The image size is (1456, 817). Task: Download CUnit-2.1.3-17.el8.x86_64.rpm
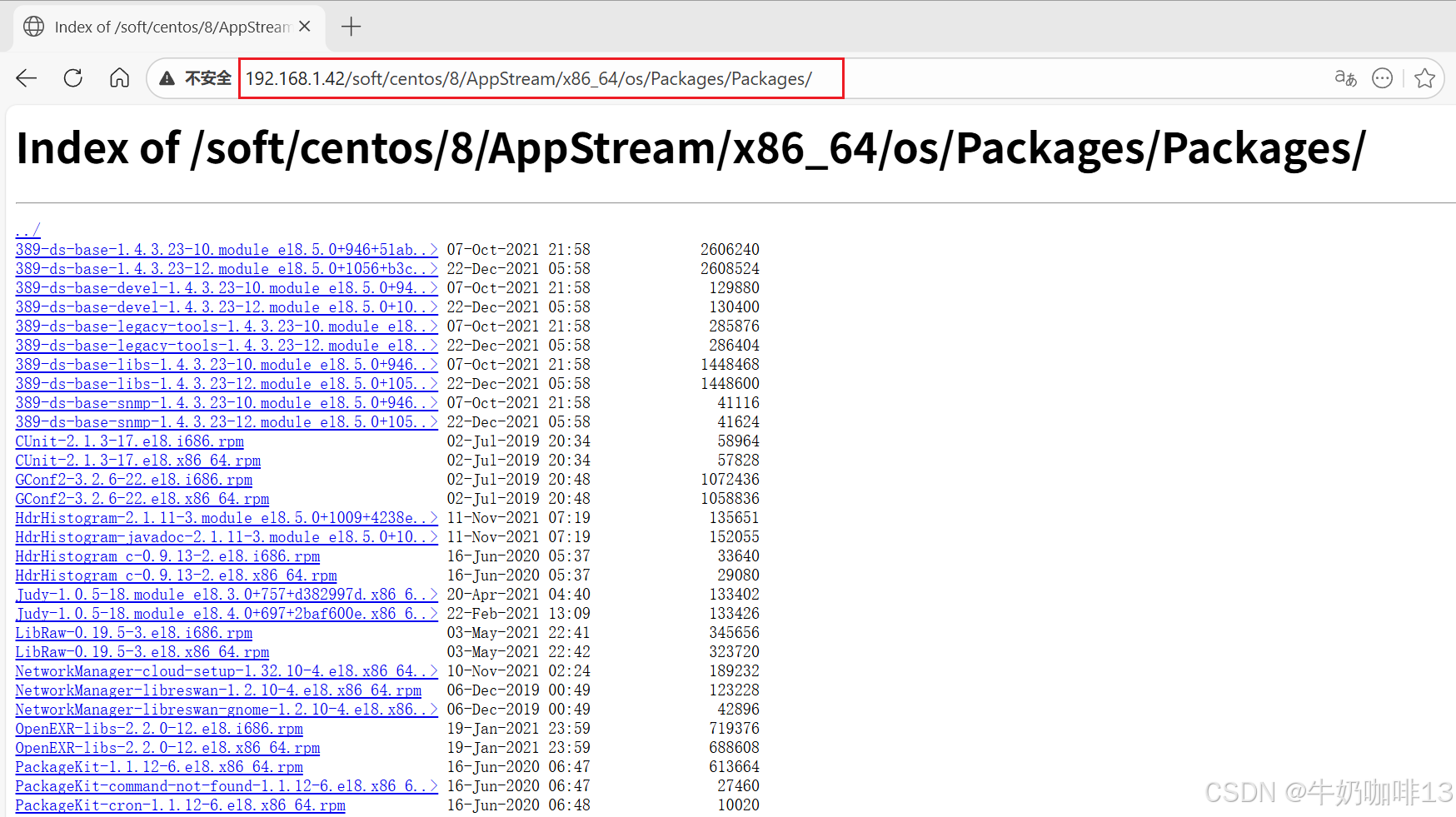click(x=138, y=461)
